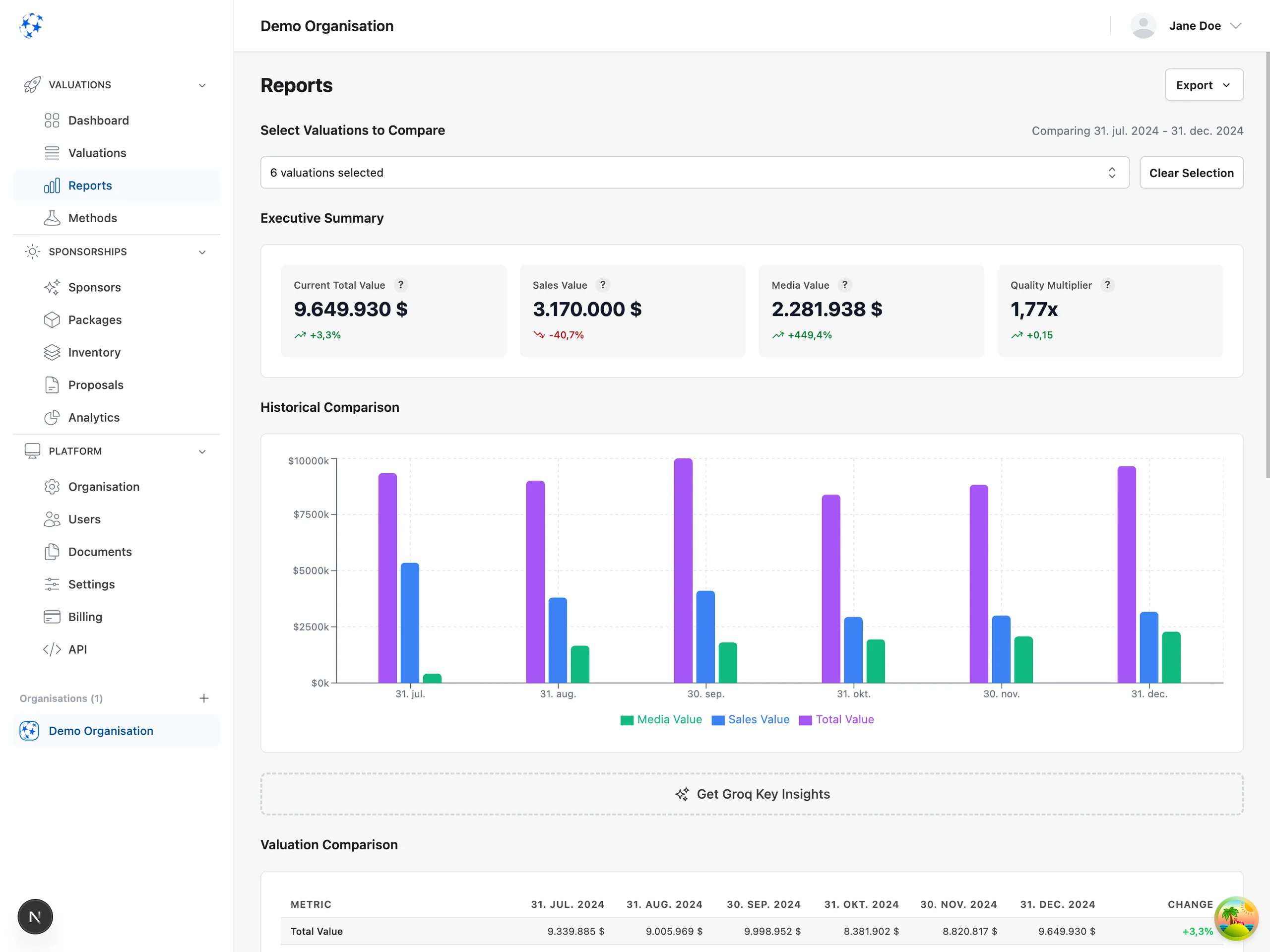Collapse the PLATFORM sidebar section
Screen dimensions: 1270x952
(117, 451)
